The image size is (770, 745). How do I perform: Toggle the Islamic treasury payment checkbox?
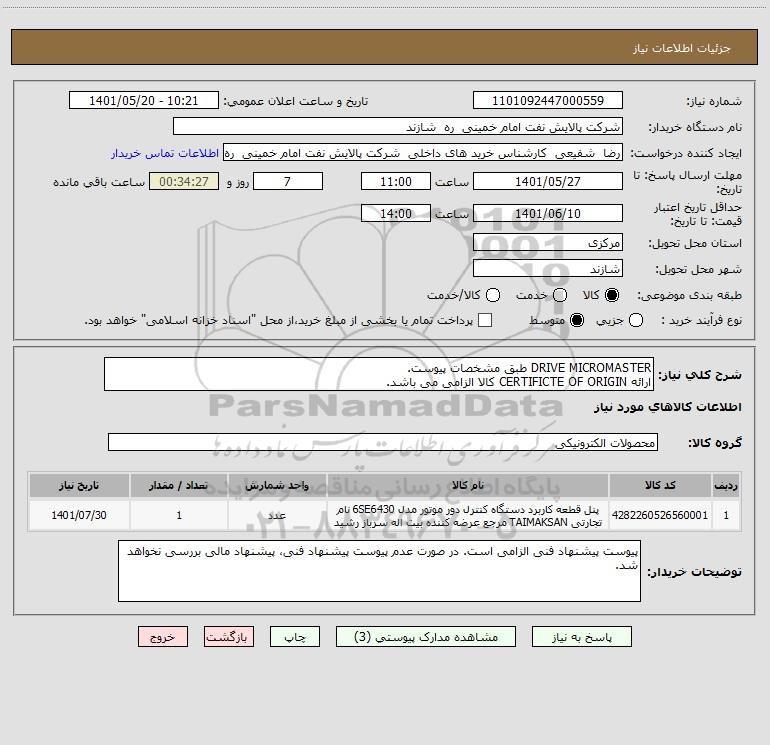485,320
